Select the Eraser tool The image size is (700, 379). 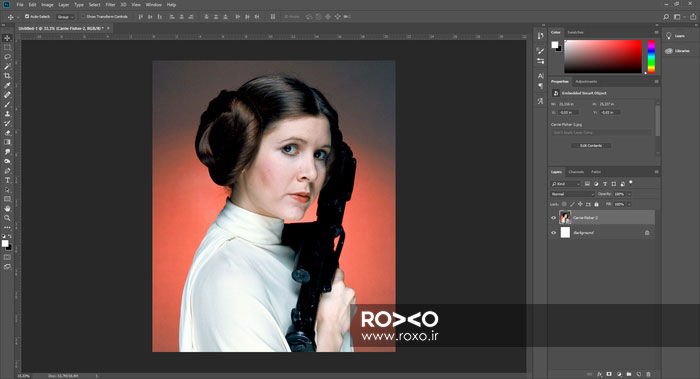7,133
